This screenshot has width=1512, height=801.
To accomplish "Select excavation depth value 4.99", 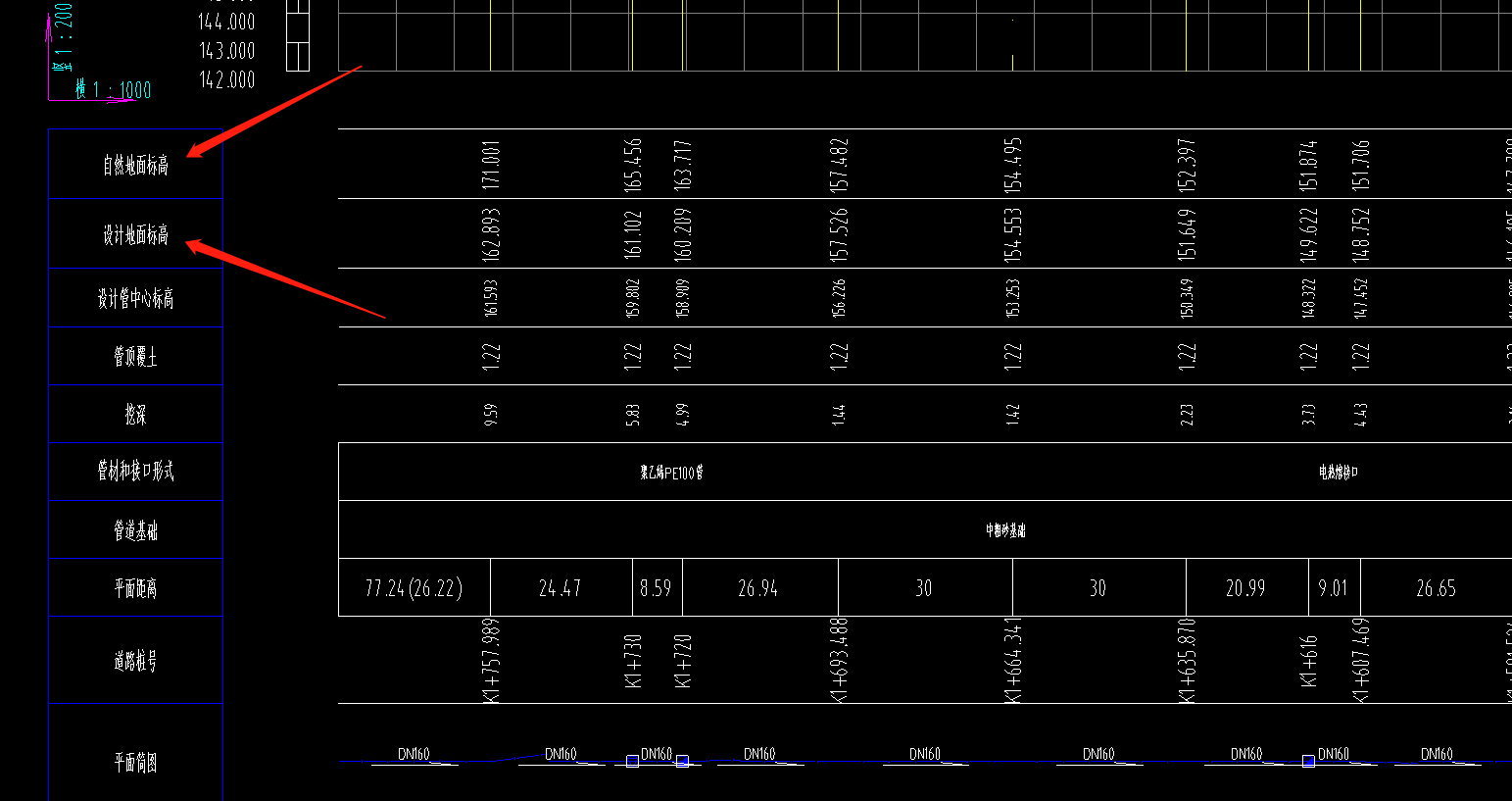I will coord(683,415).
